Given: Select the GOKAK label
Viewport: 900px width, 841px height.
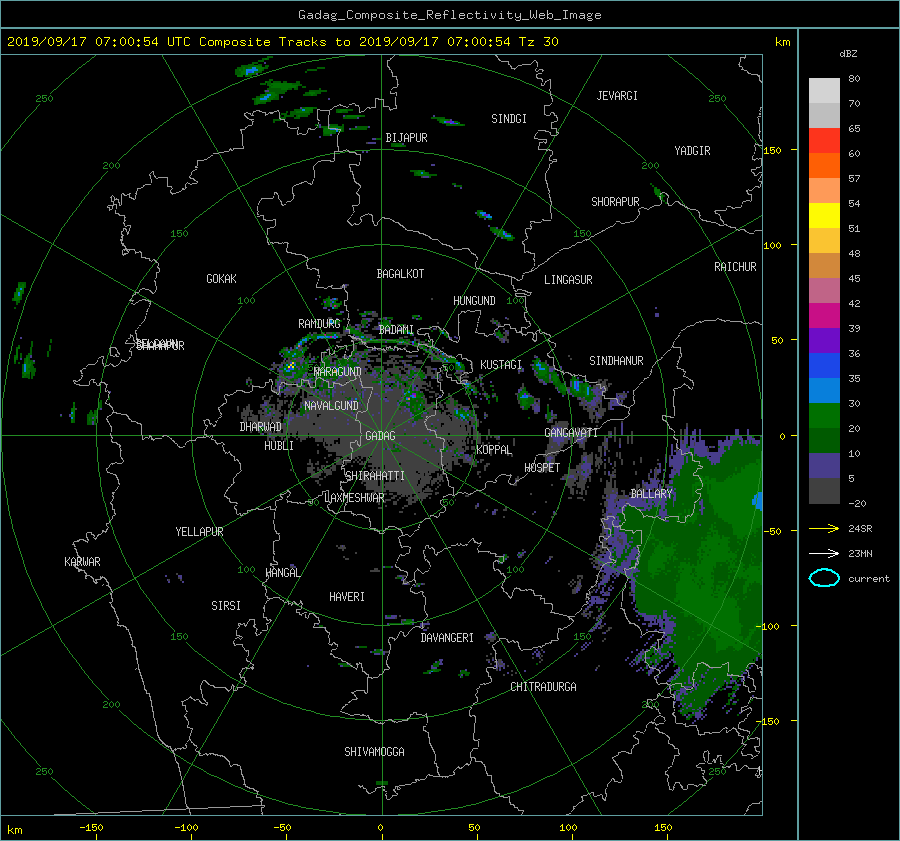Looking at the screenshot, I should point(221,279).
